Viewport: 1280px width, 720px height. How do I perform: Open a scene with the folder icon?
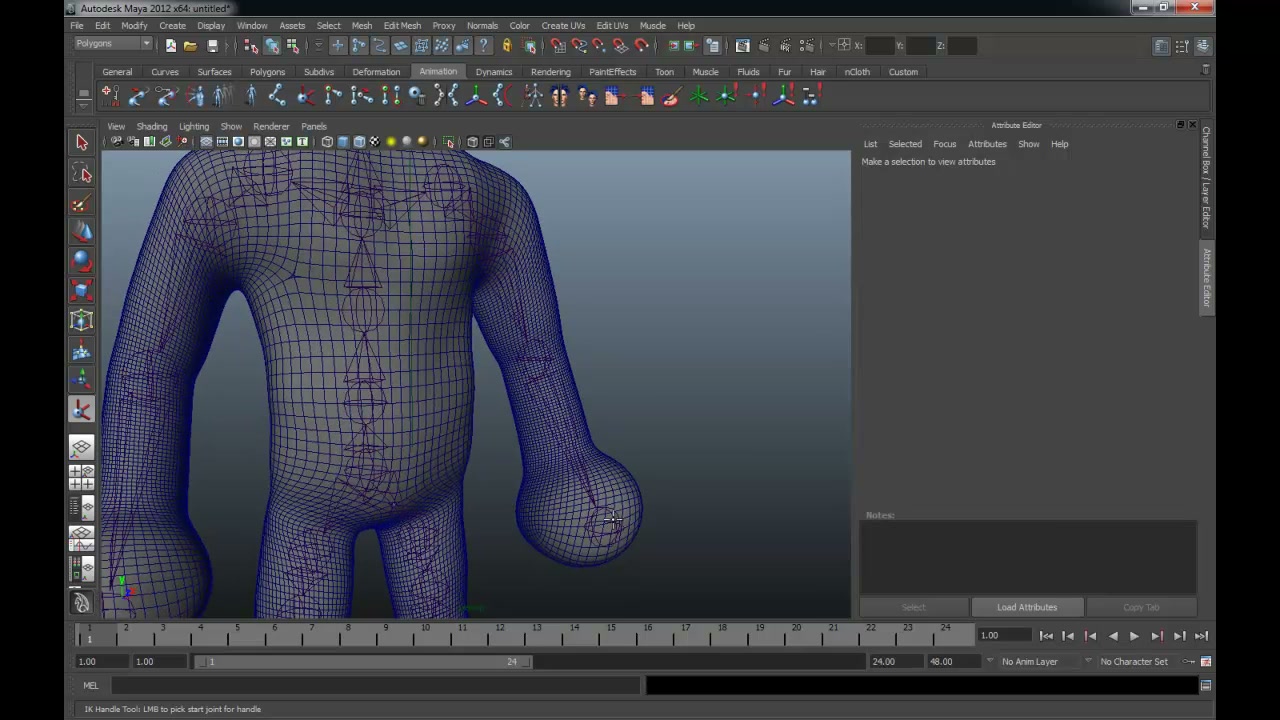pos(190,45)
